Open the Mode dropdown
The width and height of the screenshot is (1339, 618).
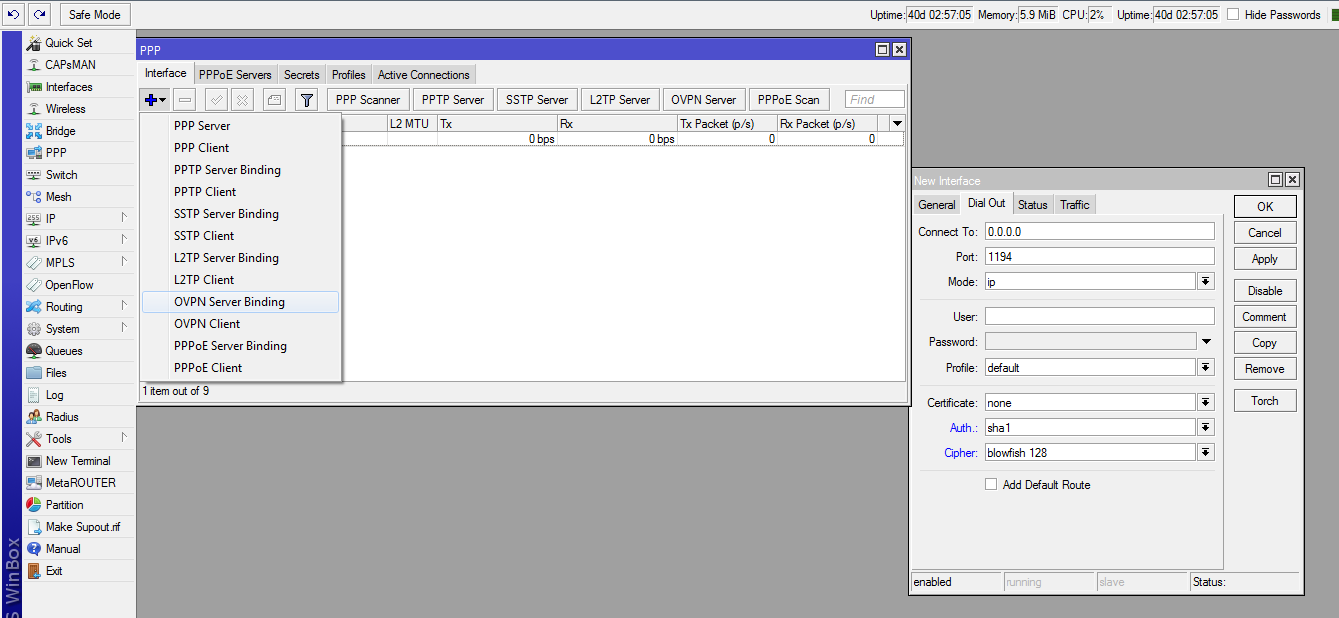[x=1206, y=282]
